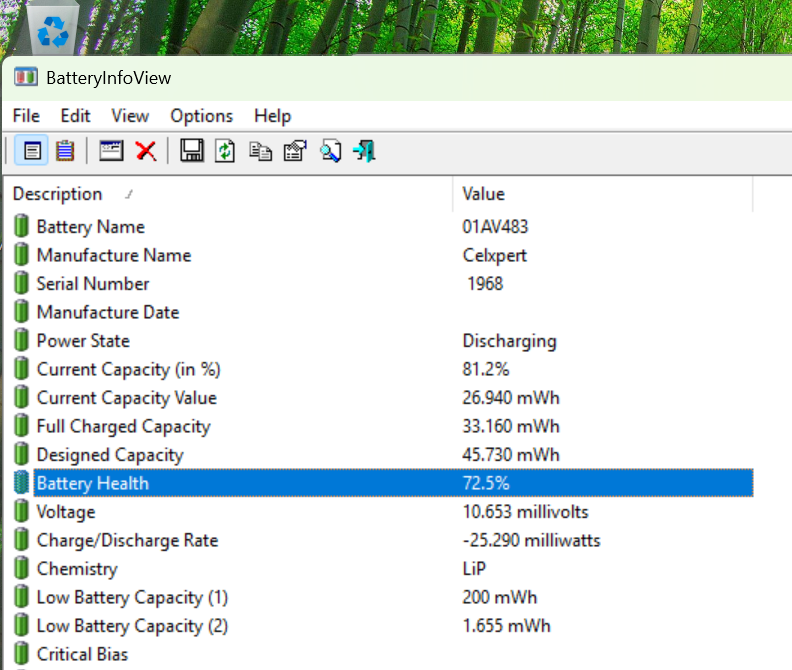This screenshot has height=670, width=792.
Task: Click the battery icon beside Serial Number
Action: [21, 283]
